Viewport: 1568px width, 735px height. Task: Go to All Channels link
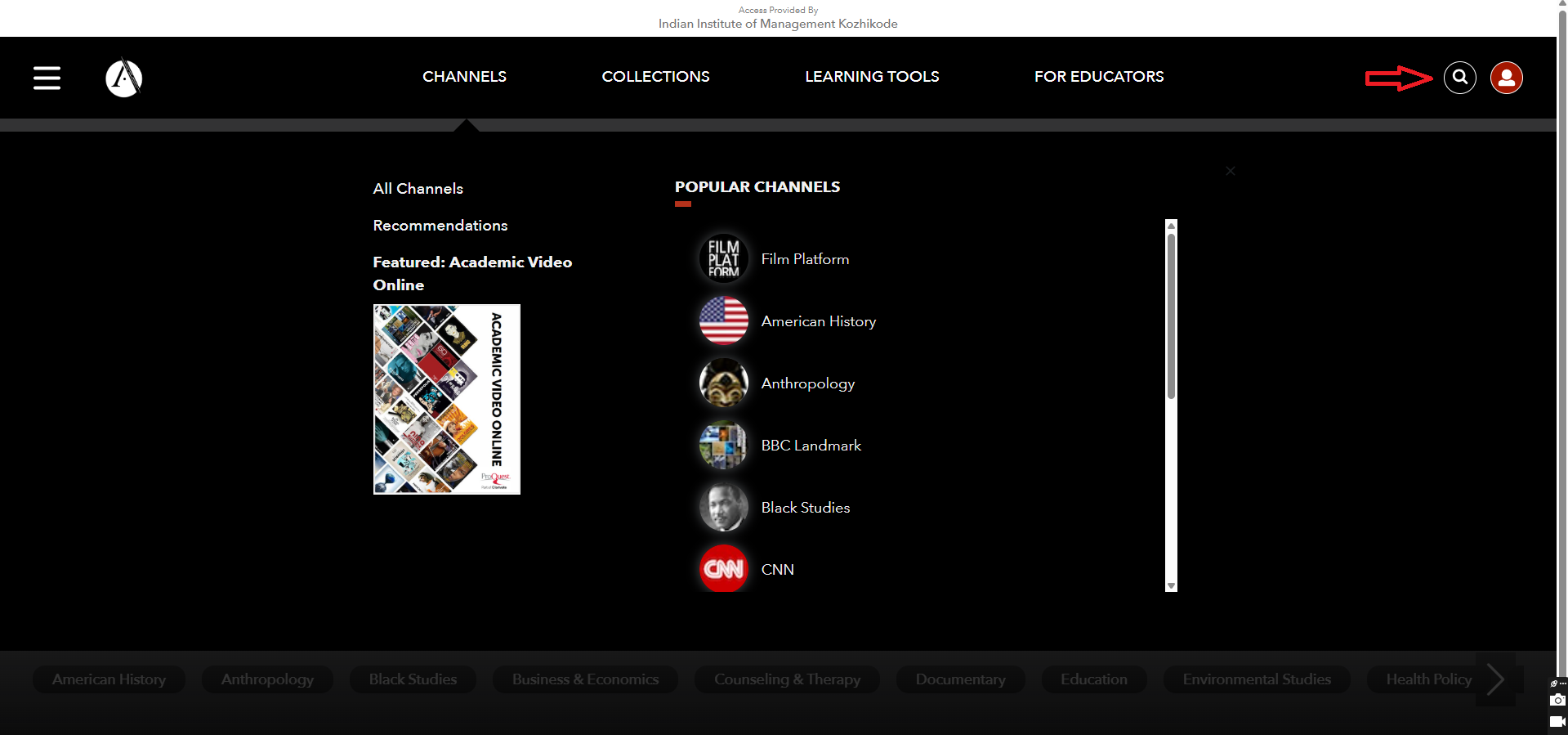pos(418,189)
